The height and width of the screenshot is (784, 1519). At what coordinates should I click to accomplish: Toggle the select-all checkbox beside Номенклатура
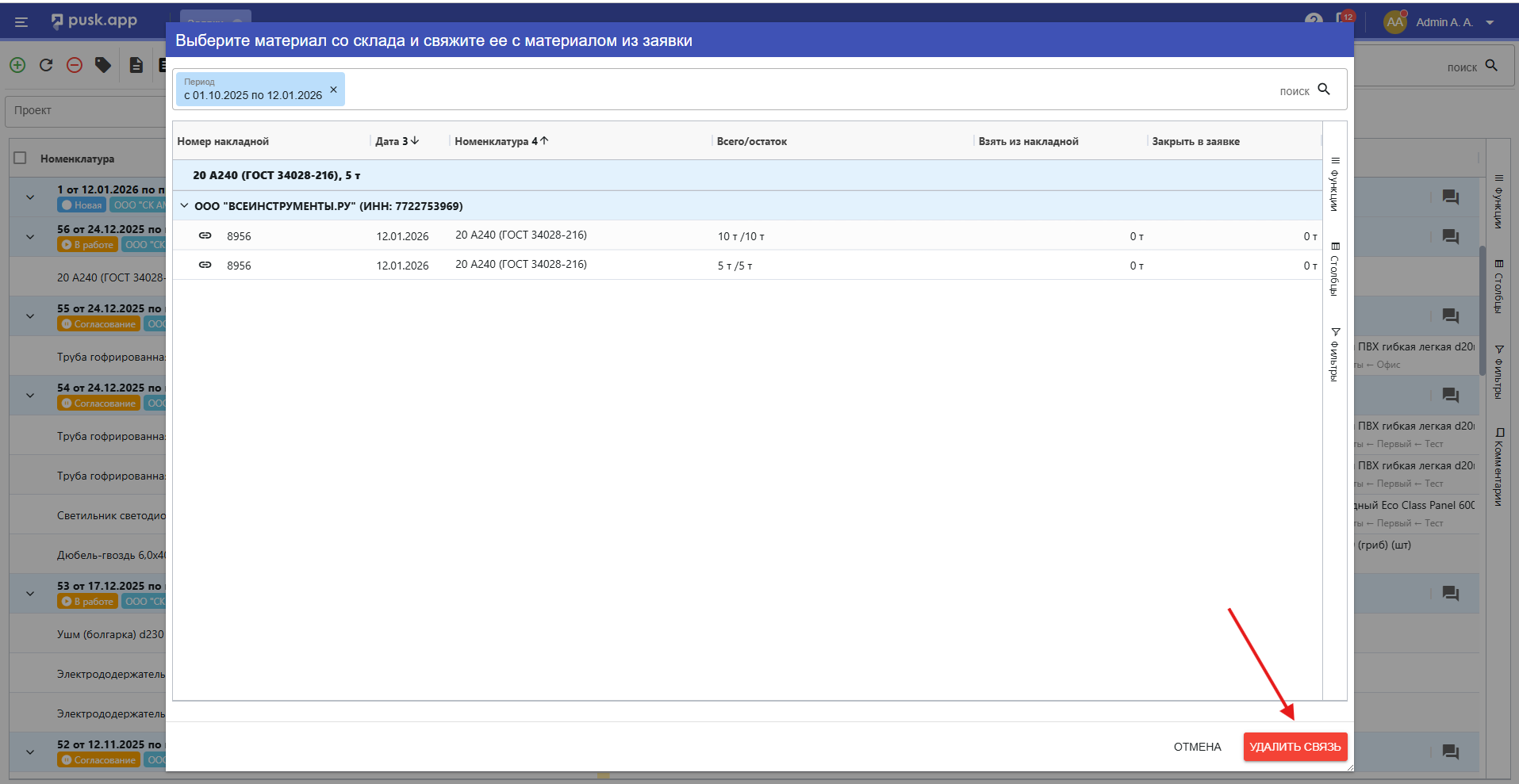pos(21,158)
